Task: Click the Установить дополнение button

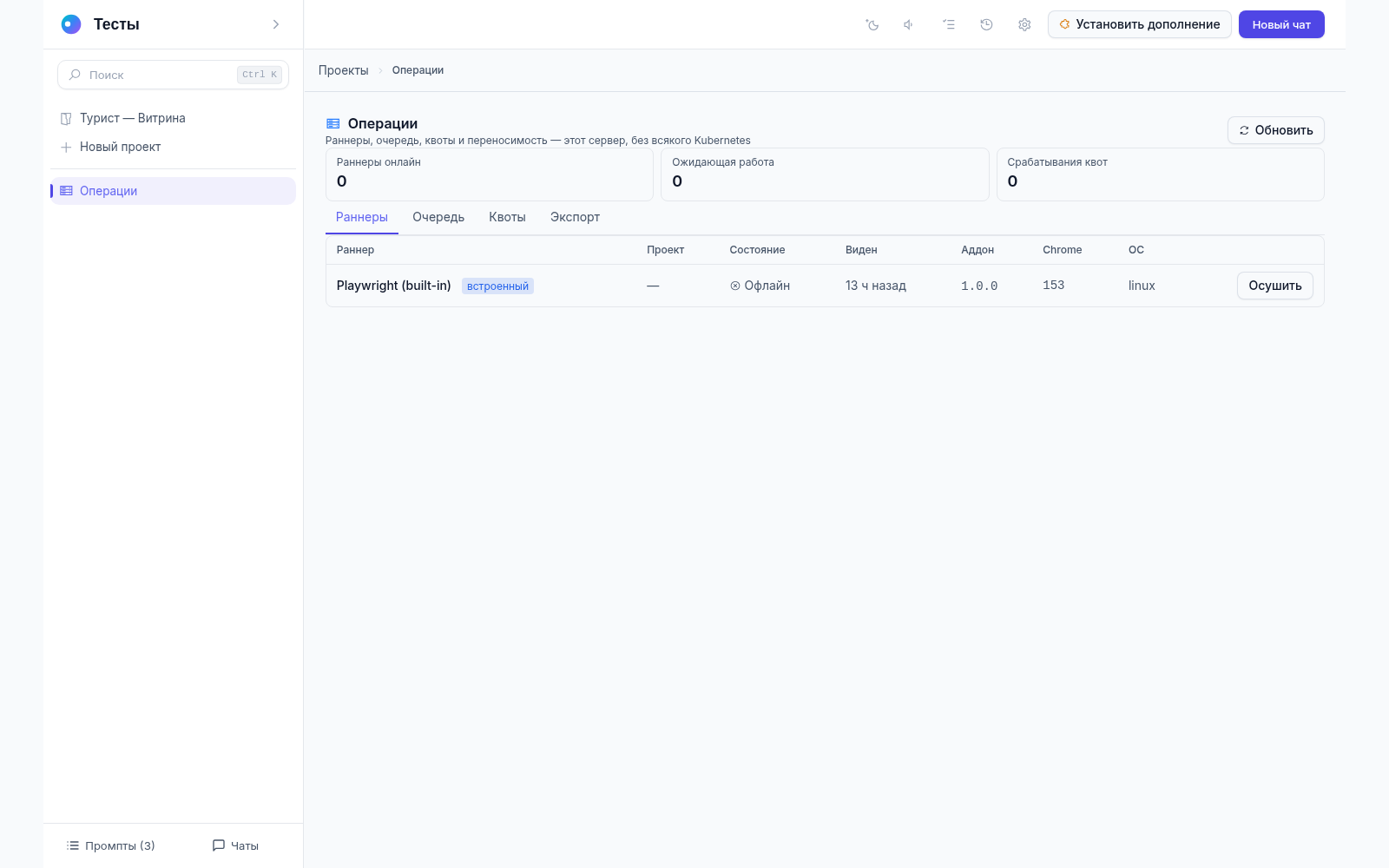Action: coord(1139,24)
